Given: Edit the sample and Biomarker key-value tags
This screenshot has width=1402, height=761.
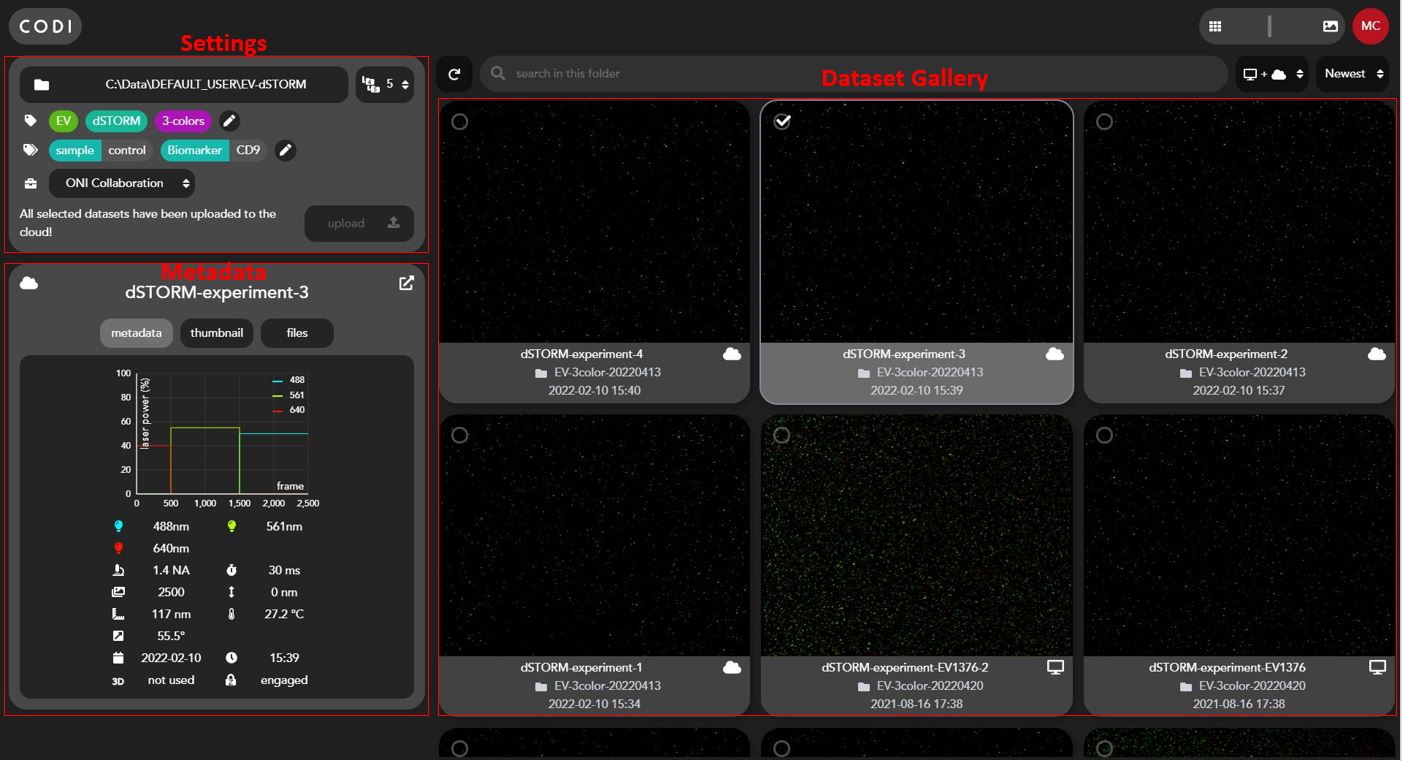Looking at the screenshot, I should pyautogui.click(x=285, y=150).
